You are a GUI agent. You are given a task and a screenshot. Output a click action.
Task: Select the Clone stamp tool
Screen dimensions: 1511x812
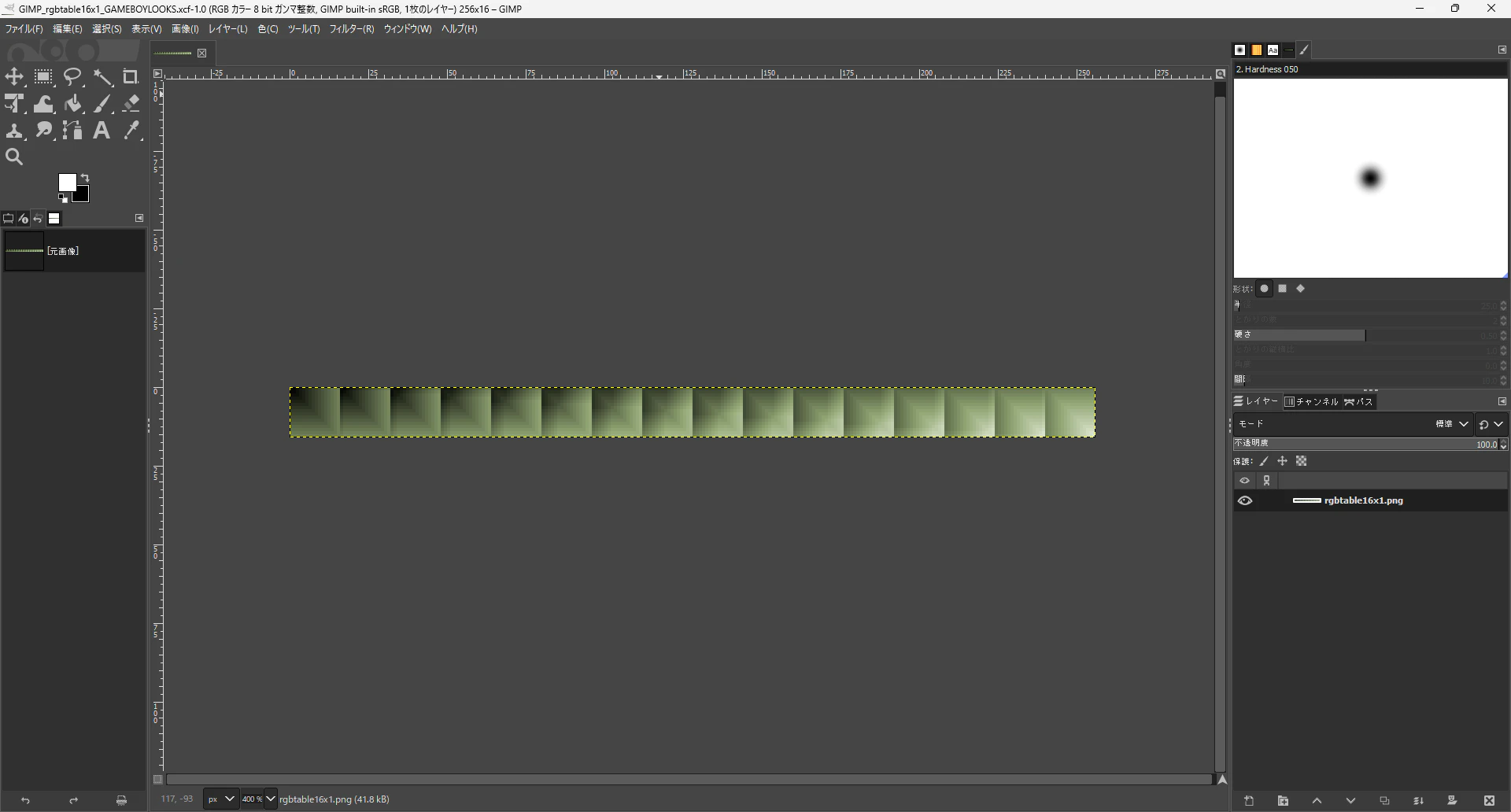(x=14, y=131)
